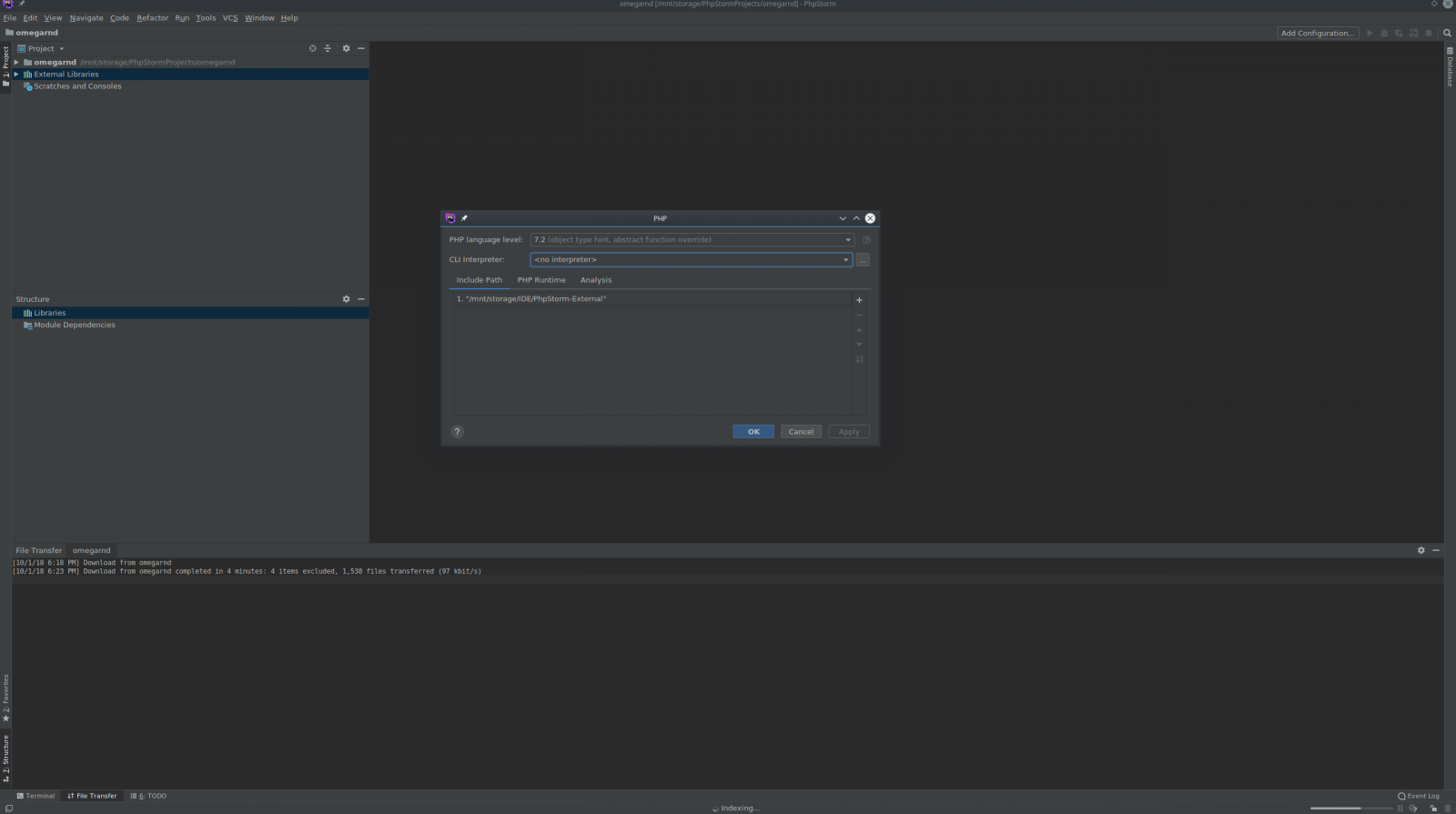1456x814 pixels.
Task: Open the Refactor menu
Action: (153, 18)
